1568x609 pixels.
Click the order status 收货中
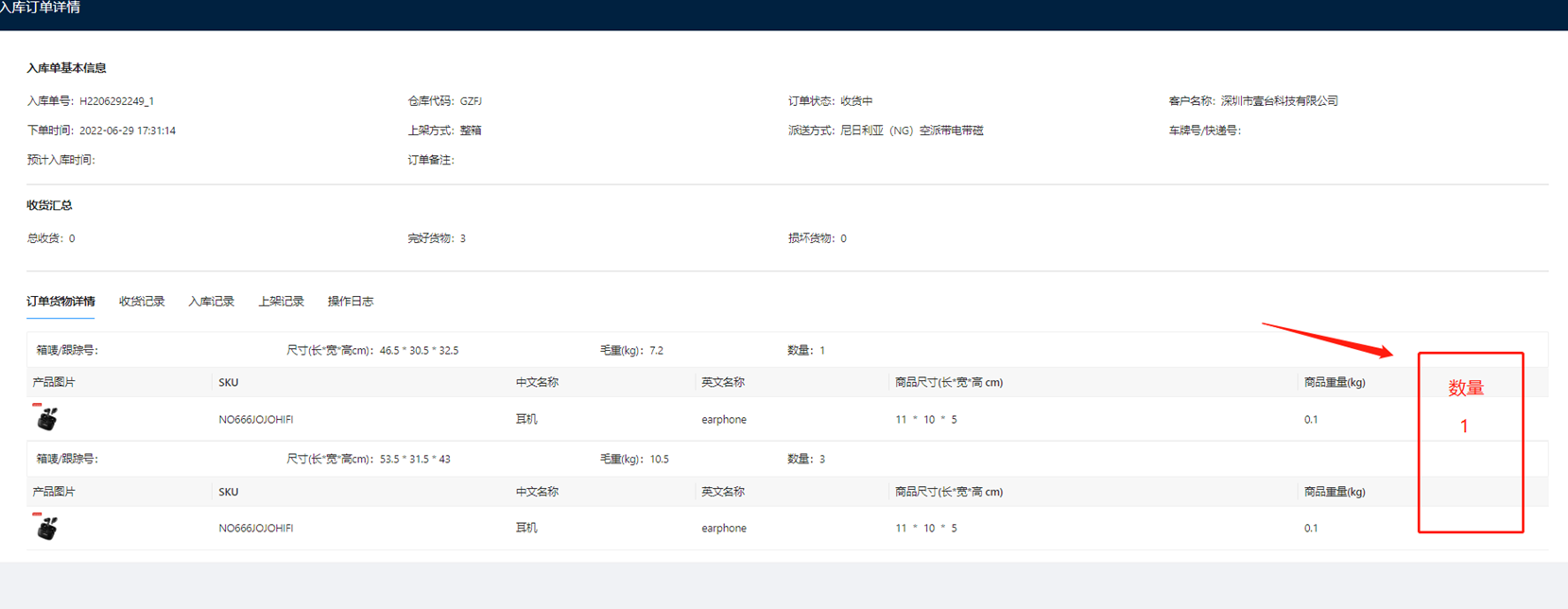click(856, 101)
